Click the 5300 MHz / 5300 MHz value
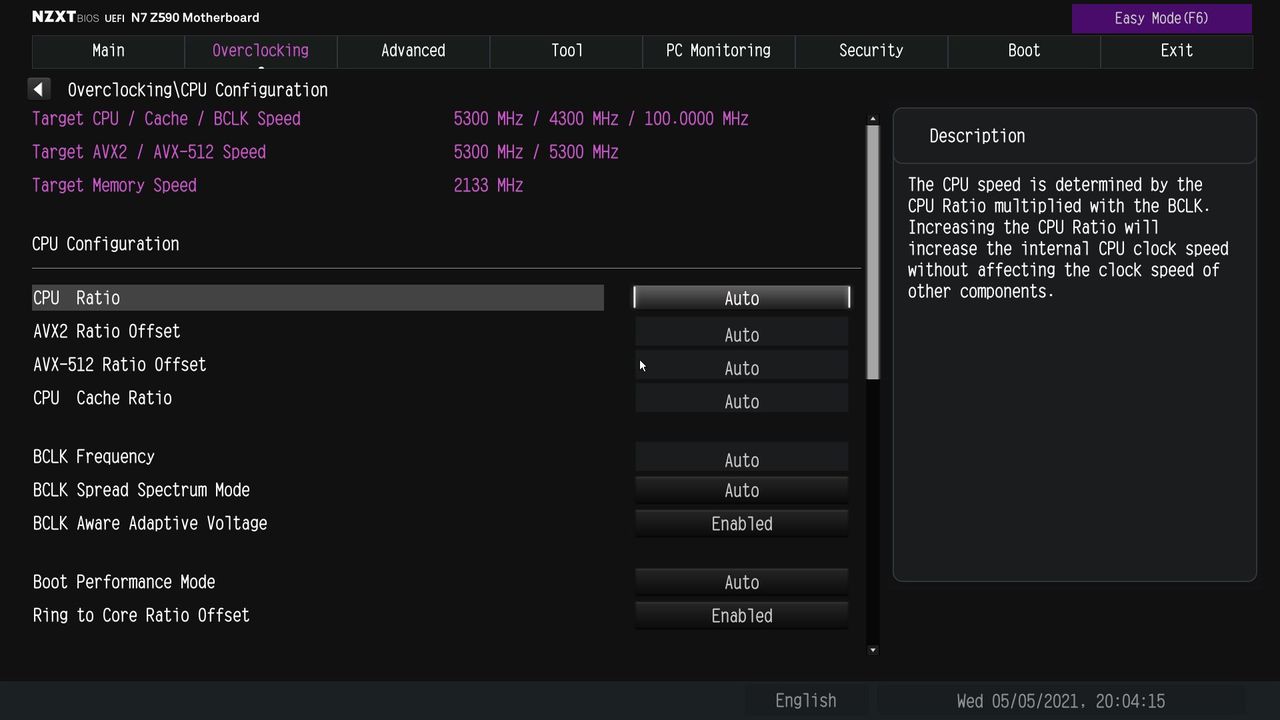 pos(536,152)
